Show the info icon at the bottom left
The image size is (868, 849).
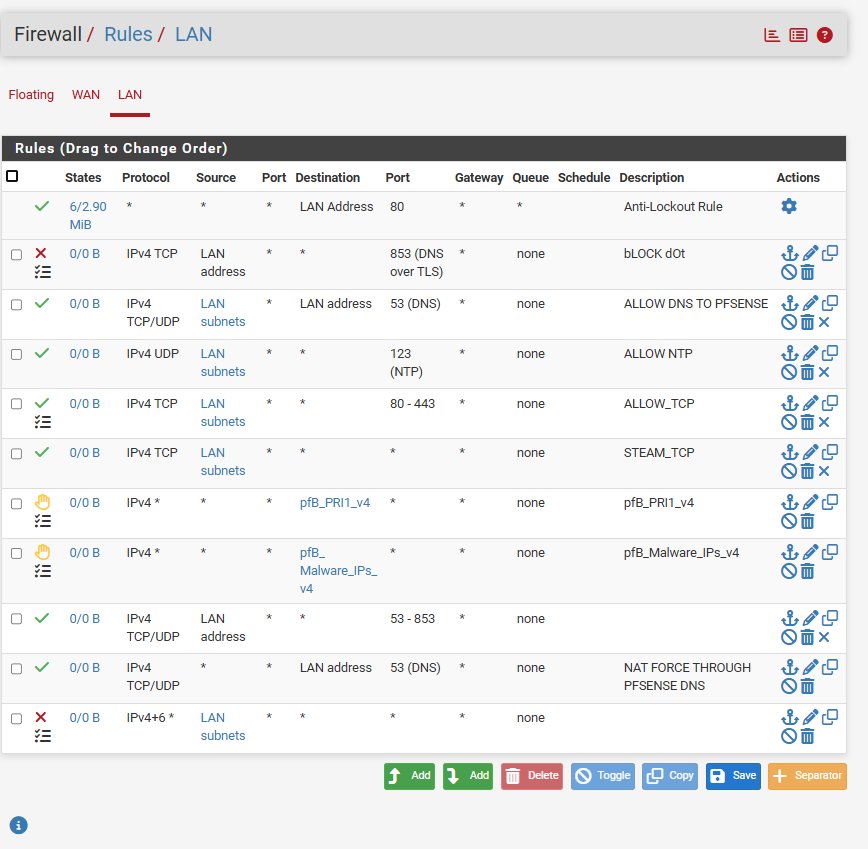(x=18, y=825)
